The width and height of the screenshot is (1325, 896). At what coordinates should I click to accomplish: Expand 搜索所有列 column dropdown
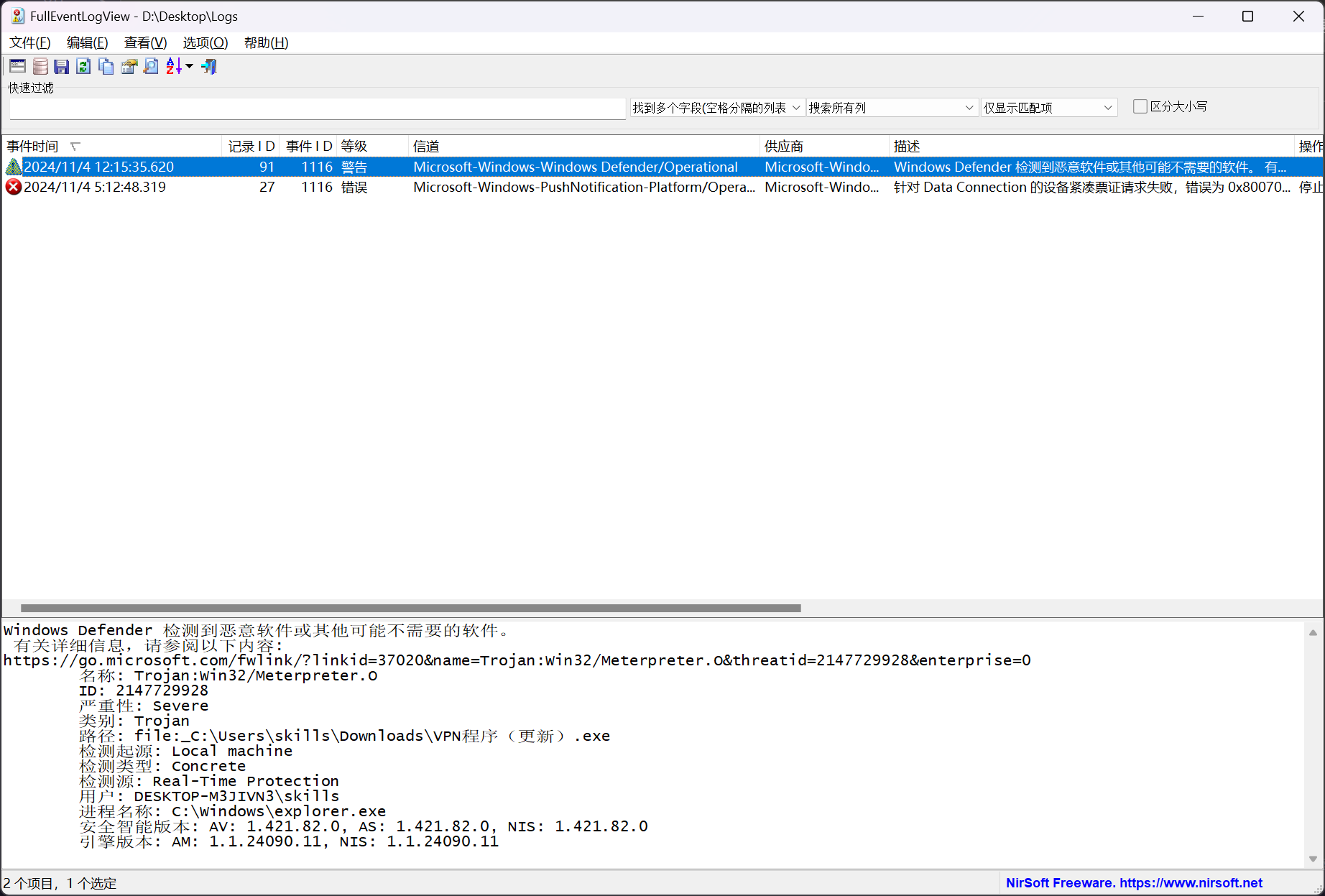pyautogui.click(x=891, y=108)
